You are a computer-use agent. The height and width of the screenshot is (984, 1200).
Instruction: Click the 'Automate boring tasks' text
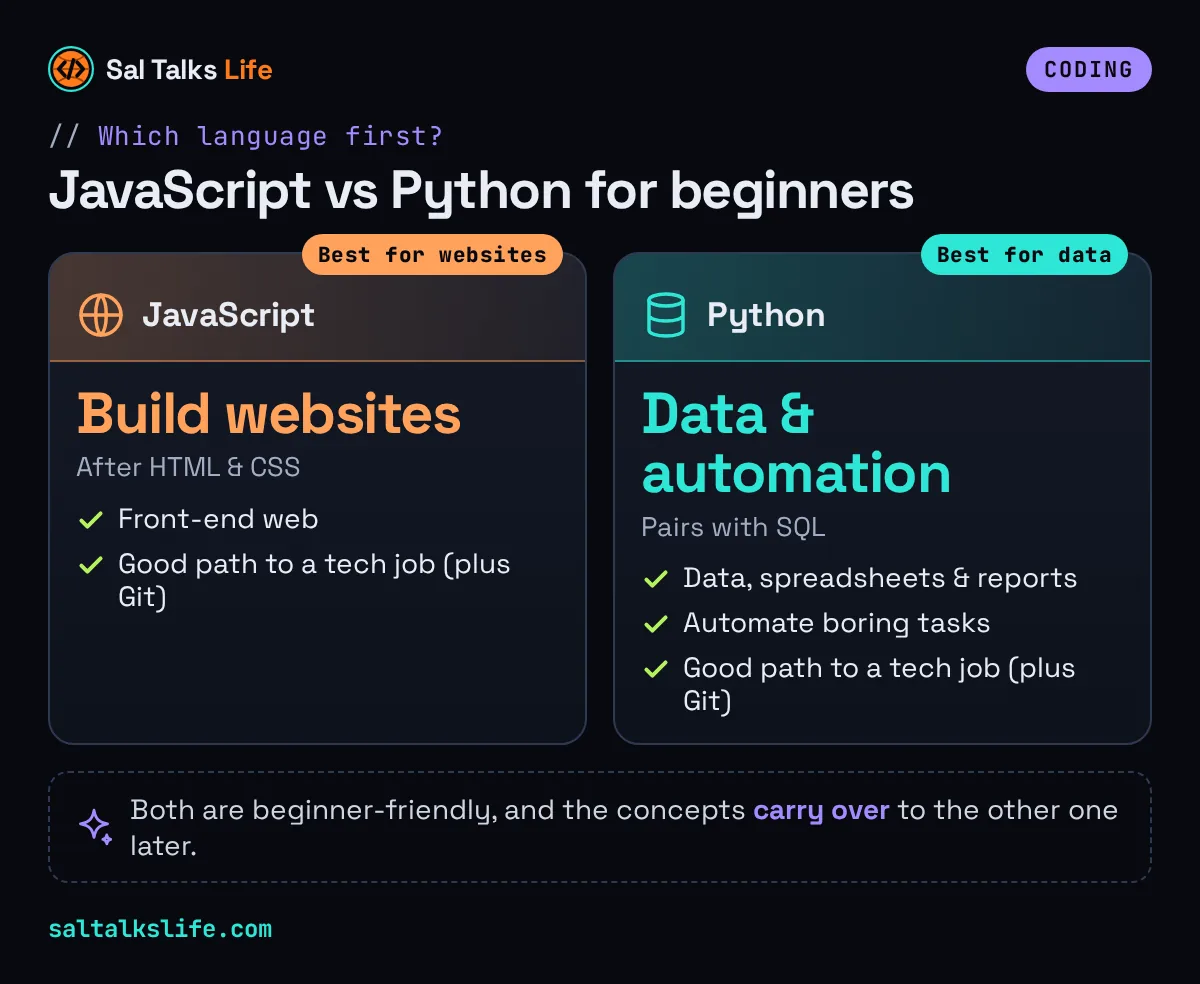[x=836, y=624]
